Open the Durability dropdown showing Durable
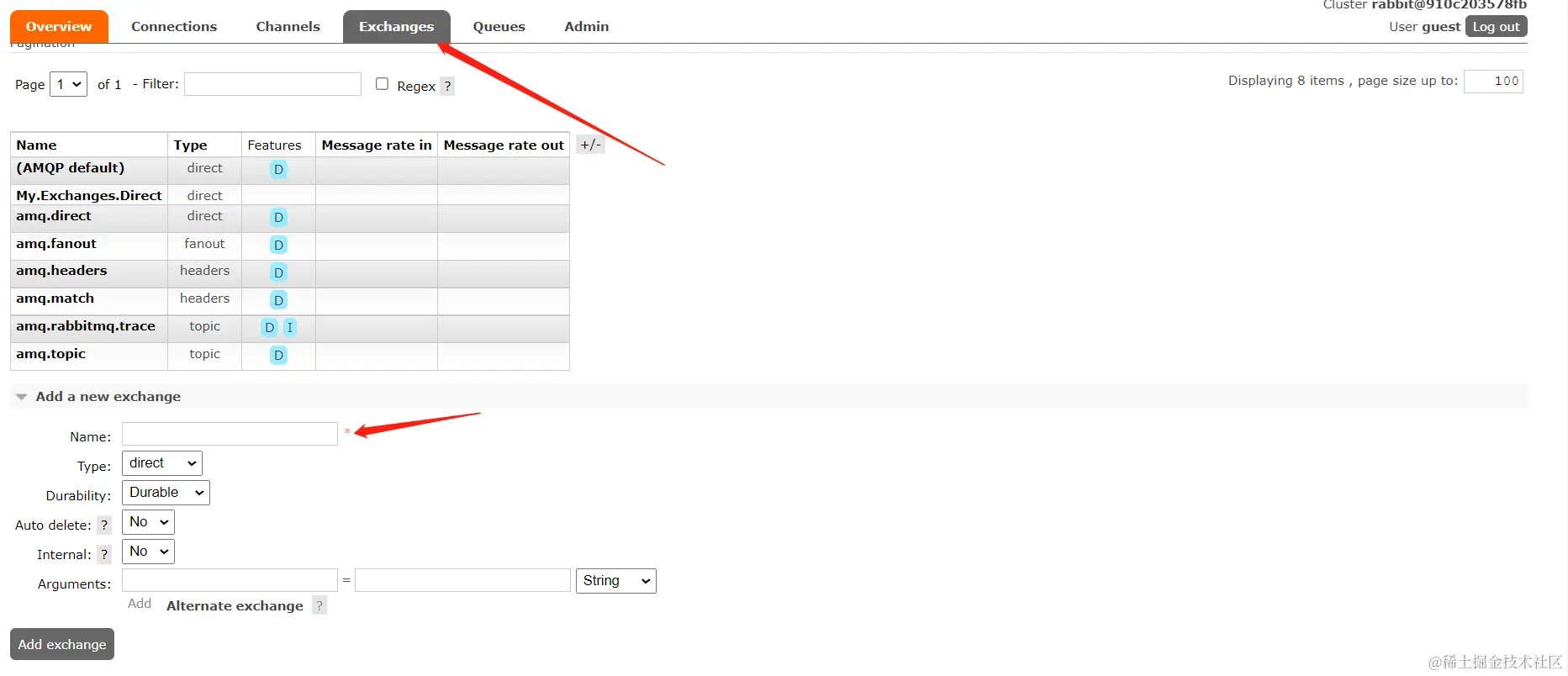The height and width of the screenshot is (676, 1568). click(x=166, y=493)
